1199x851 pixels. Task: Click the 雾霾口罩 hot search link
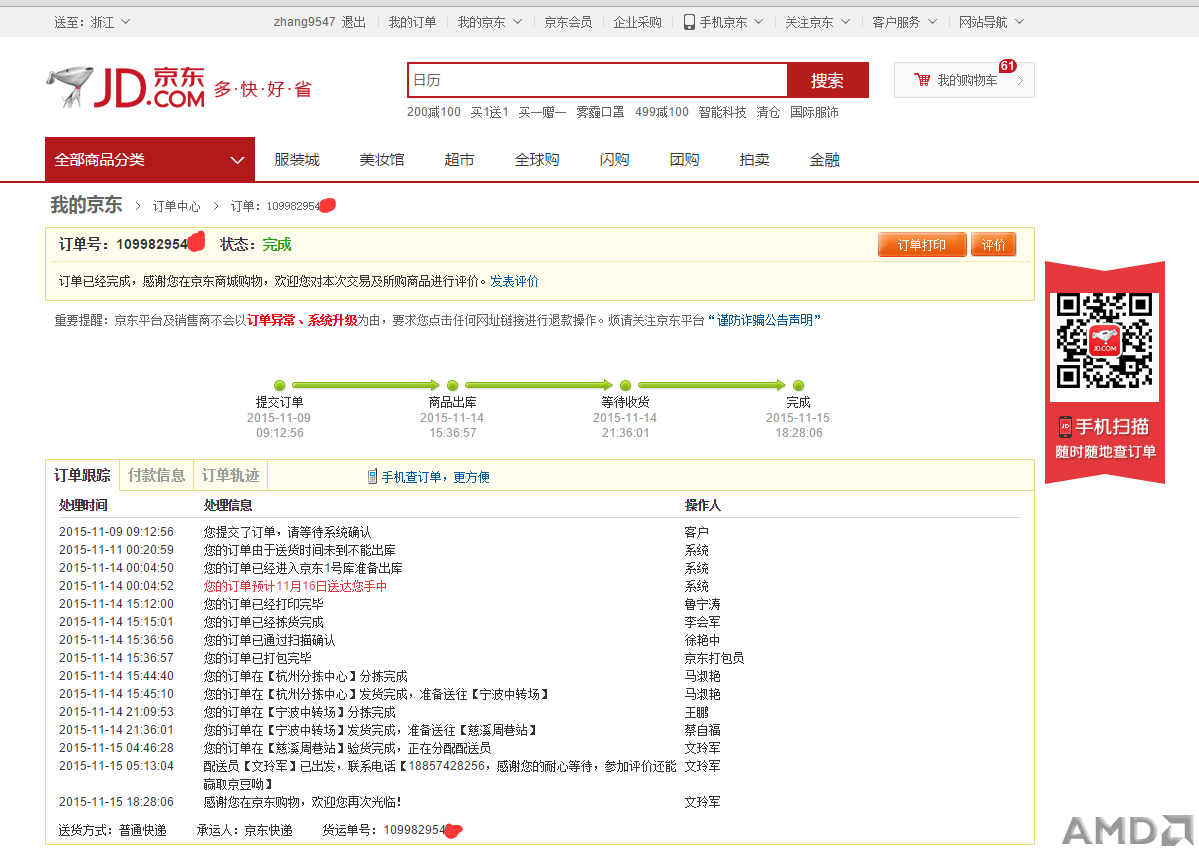point(600,112)
